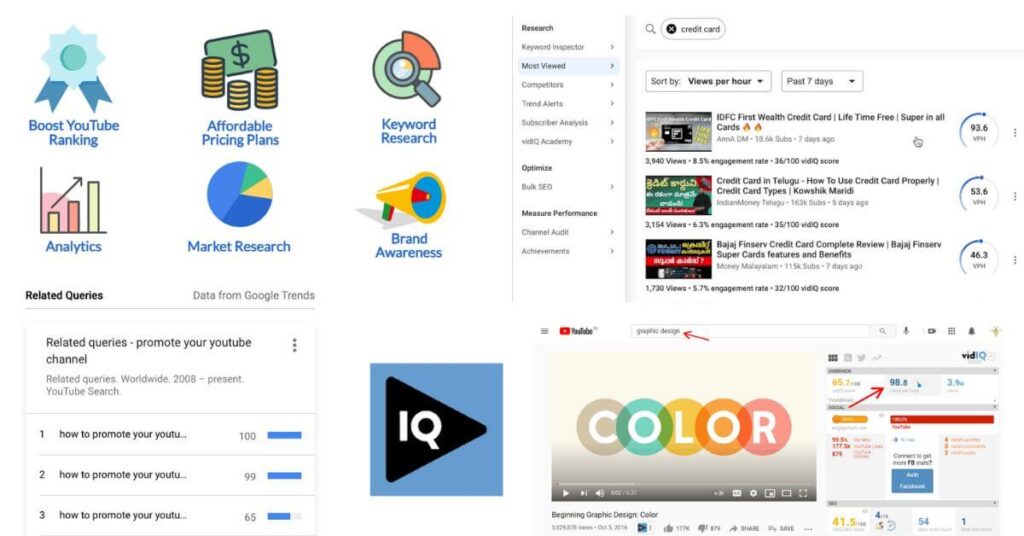Open the YouTube hamburger menu

tap(545, 331)
